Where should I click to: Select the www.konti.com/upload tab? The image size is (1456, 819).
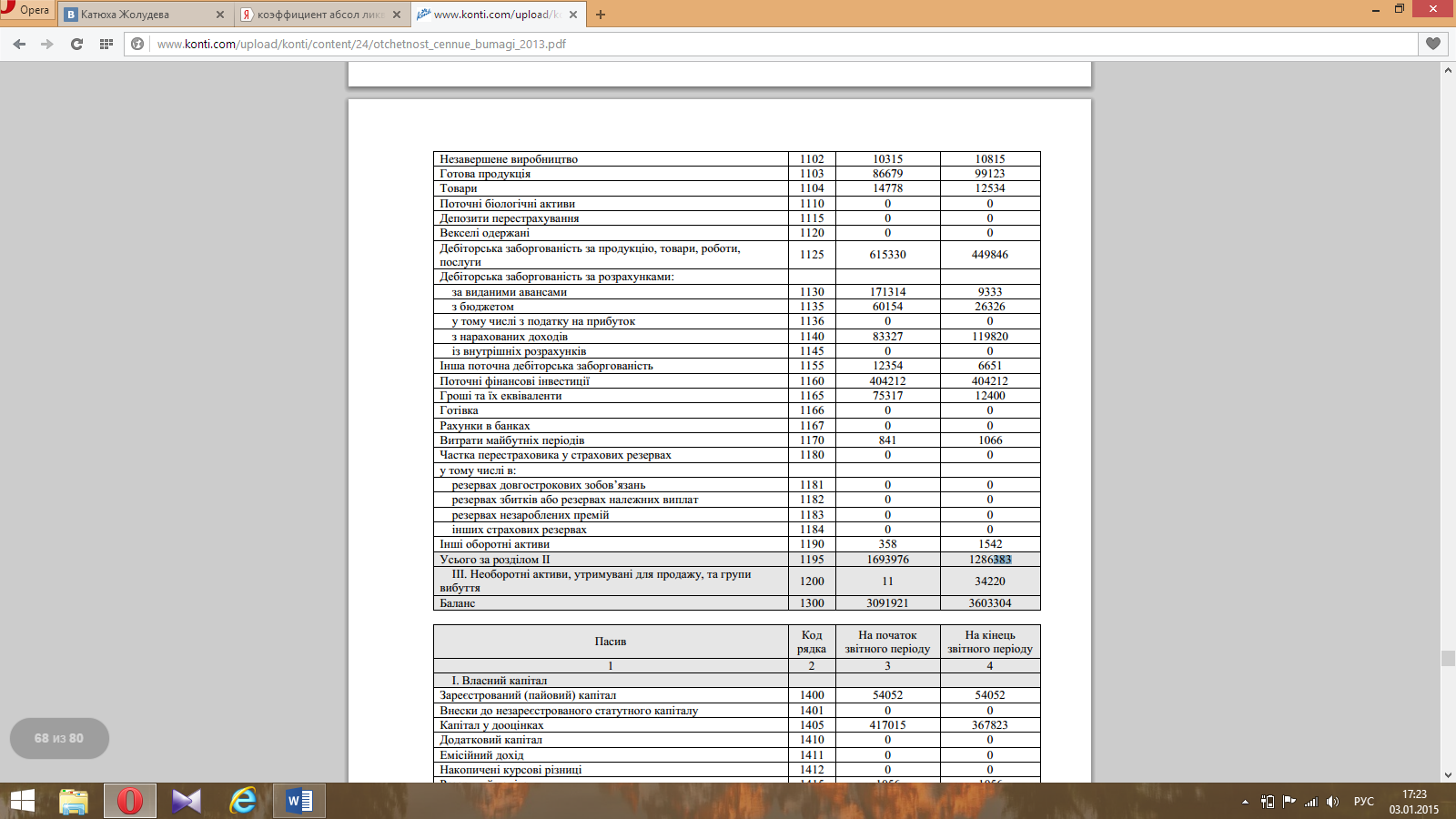498,15
